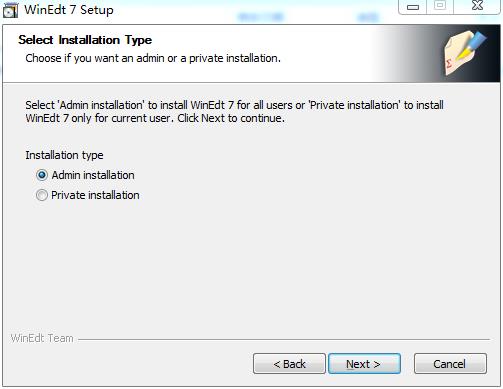Image resolution: width=503 pixels, height=389 pixels.
Task: Click the 'WinEdt 7 Setup' title bar text
Action: (69, 10)
